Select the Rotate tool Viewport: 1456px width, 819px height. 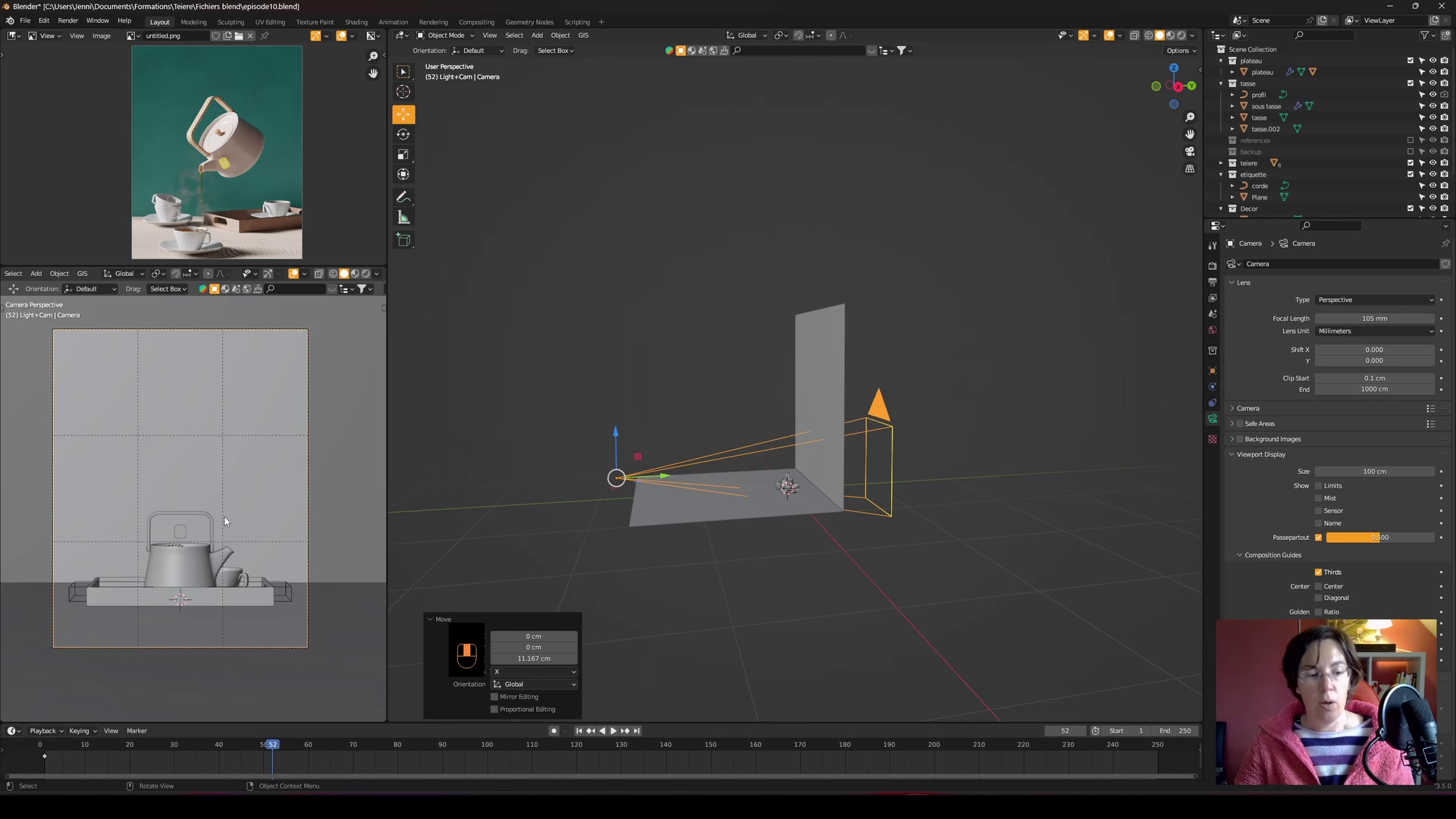tap(403, 135)
